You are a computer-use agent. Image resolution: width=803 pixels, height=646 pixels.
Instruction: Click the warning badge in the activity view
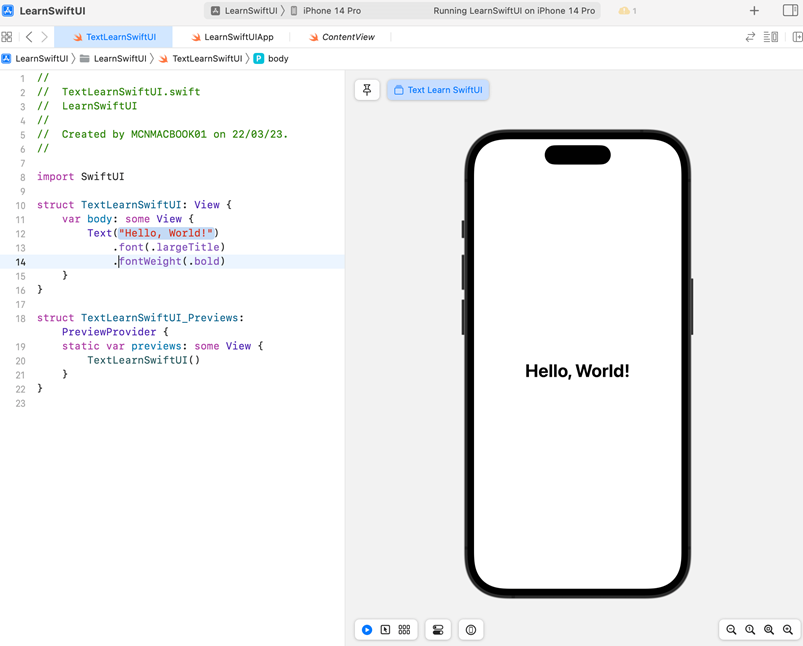[x=625, y=11]
